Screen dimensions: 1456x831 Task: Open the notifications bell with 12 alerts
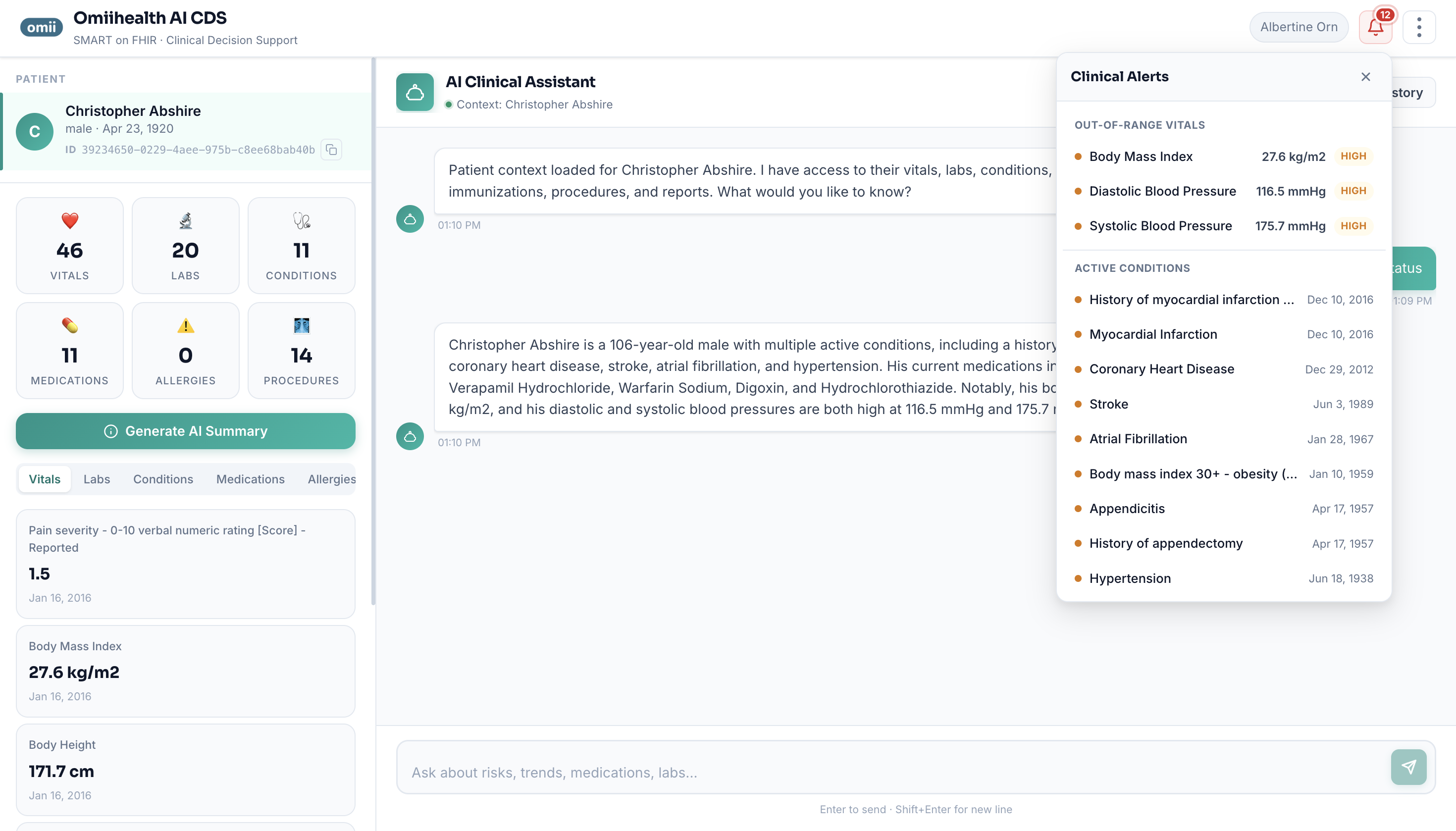1375,27
